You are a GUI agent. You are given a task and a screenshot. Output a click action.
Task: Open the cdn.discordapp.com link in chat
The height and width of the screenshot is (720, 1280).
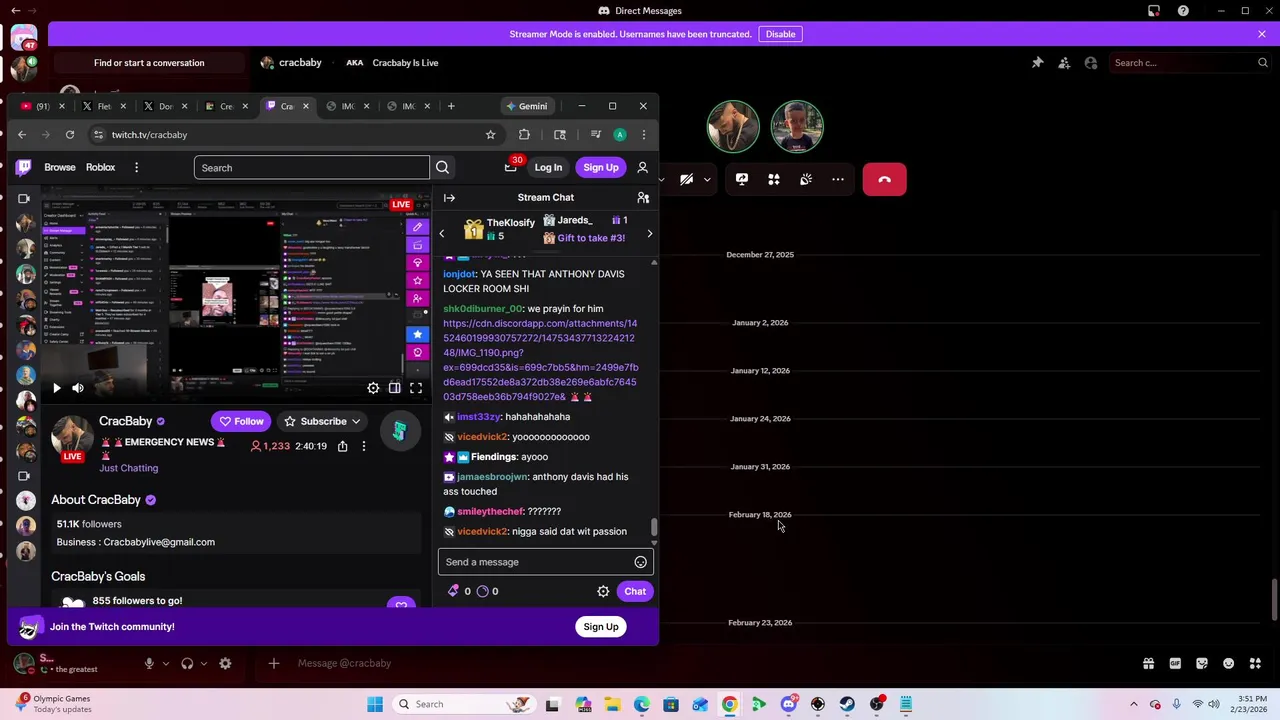click(x=540, y=360)
